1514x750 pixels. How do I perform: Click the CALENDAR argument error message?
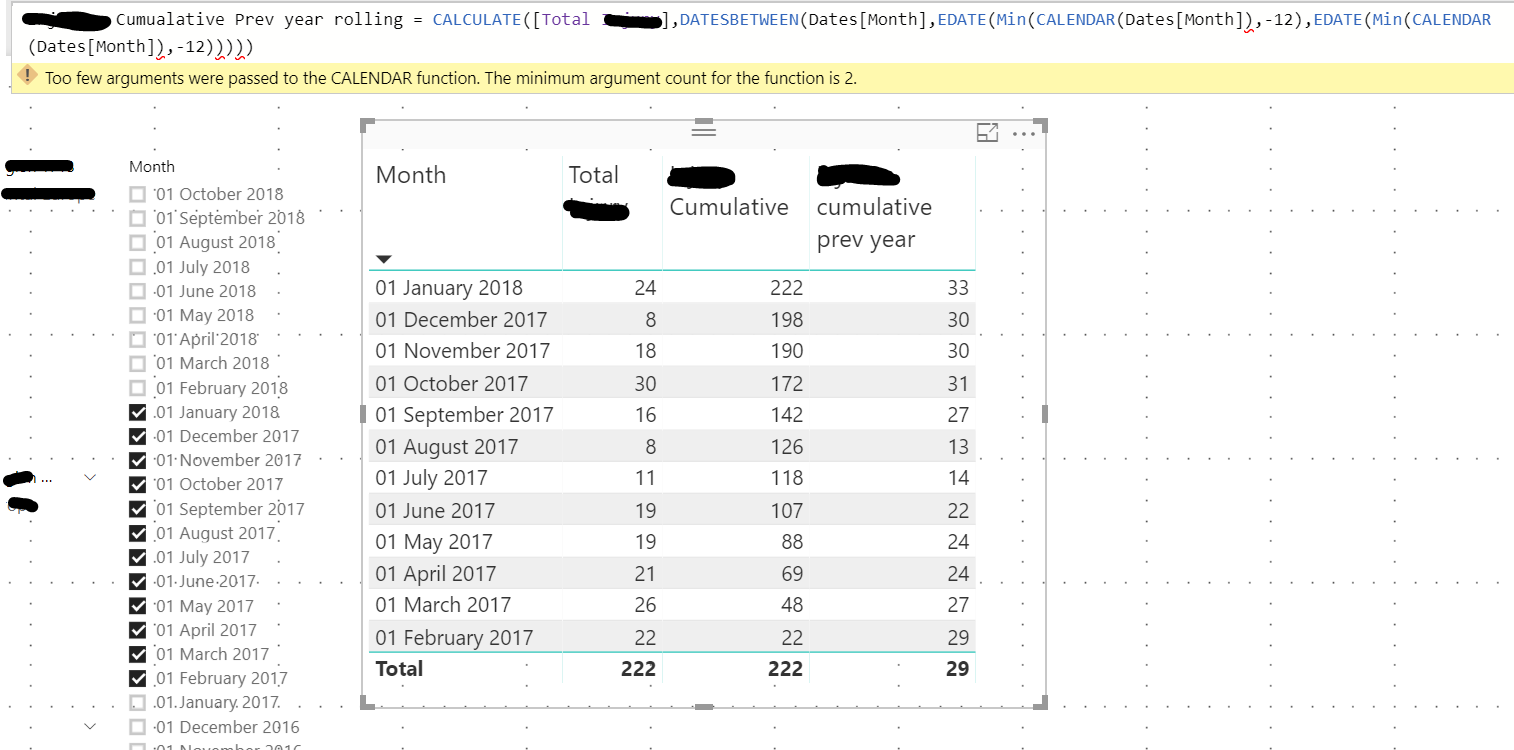[x=451, y=78]
